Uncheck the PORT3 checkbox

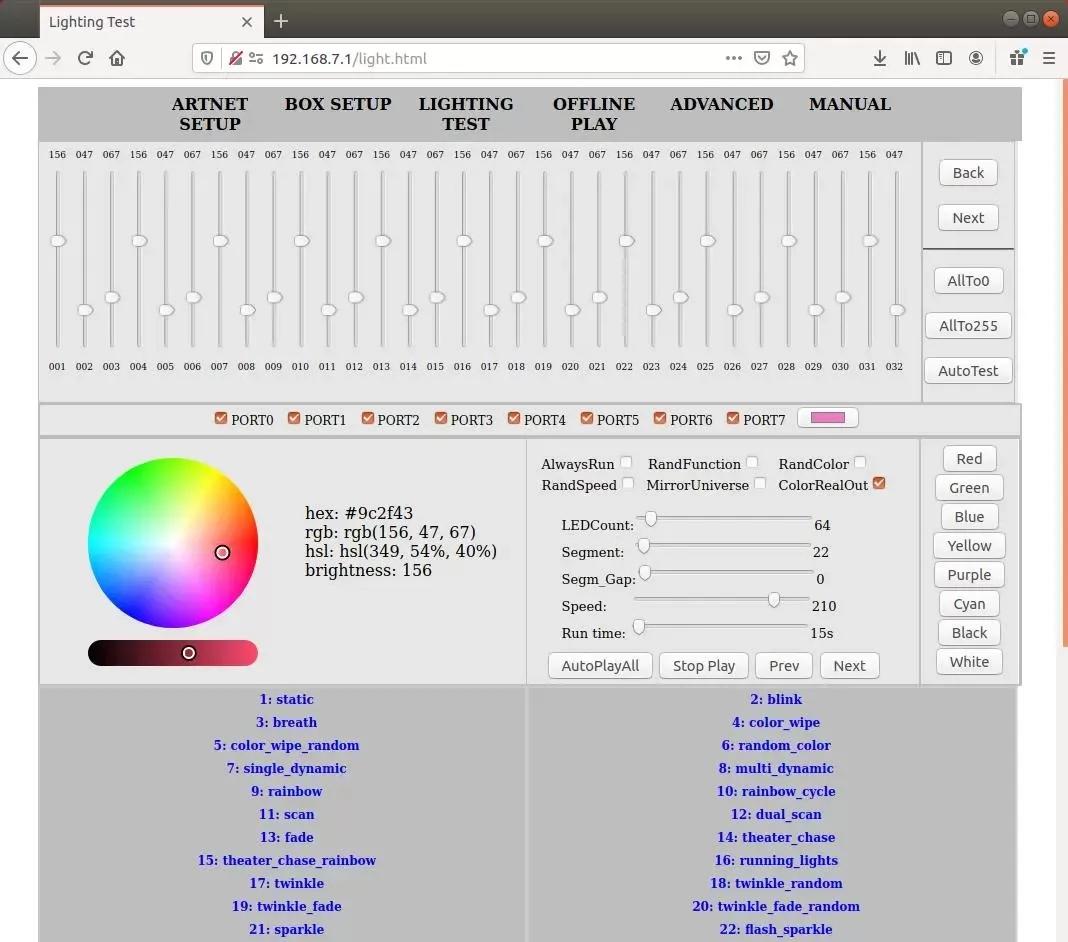coord(441,419)
